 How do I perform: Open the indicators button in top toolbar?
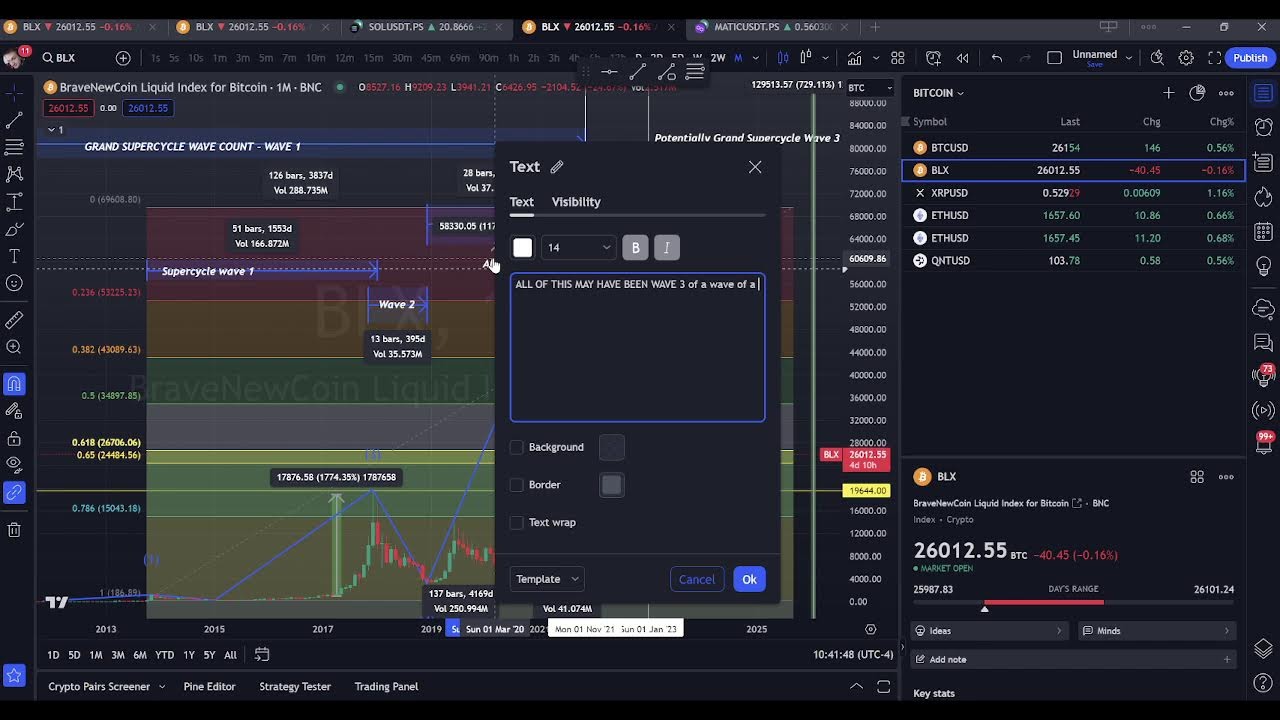click(855, 58)
